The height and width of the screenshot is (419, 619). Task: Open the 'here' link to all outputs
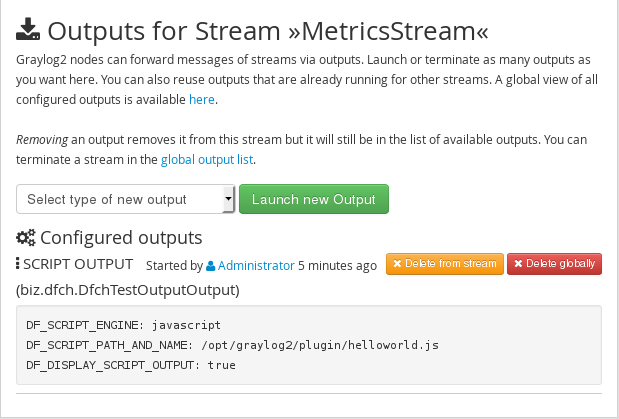[x=202, y=100]
